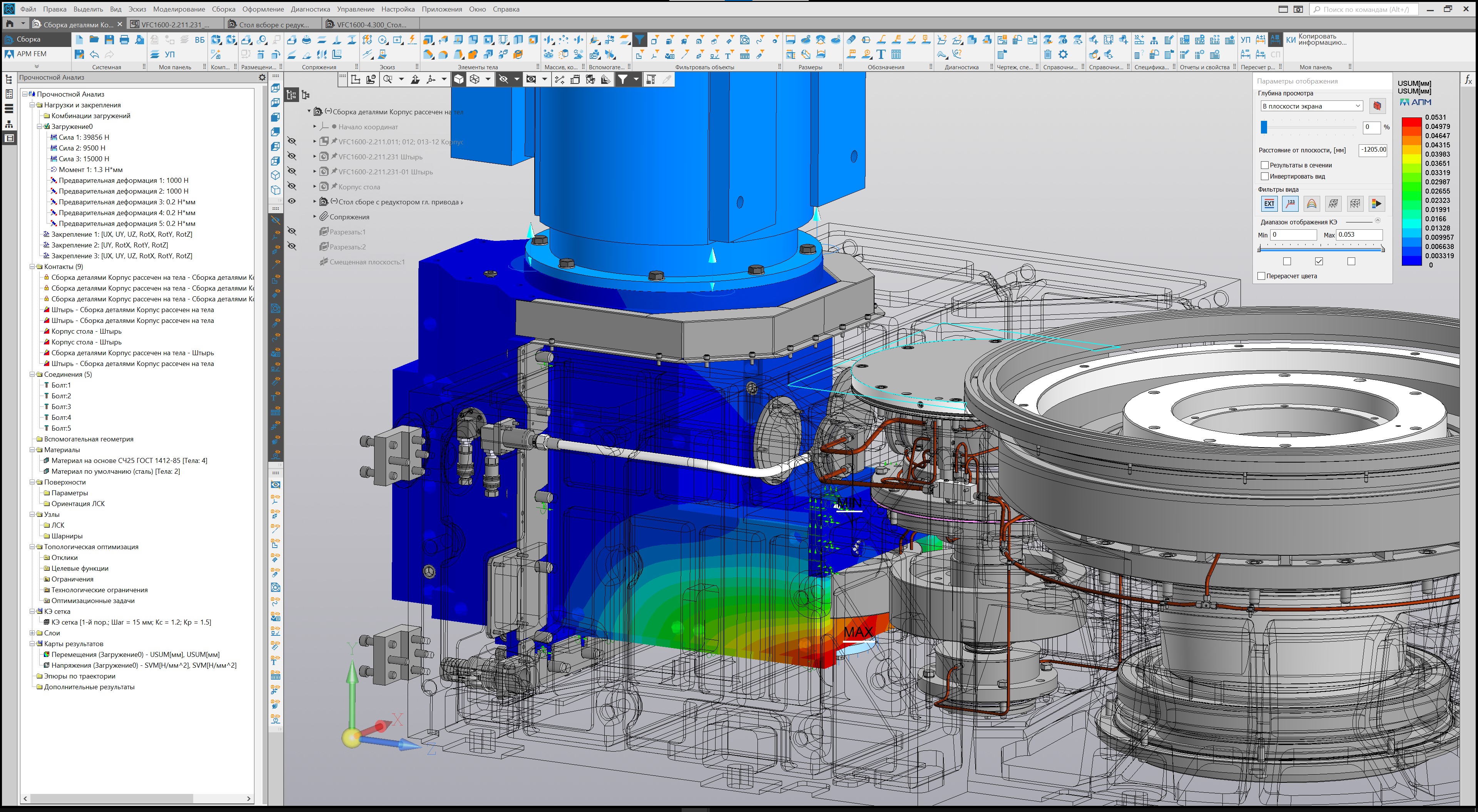Expand the Сопряжения node in model tree
The image size is (1478, 812).
pyautogui.click(x=314, y=217)
